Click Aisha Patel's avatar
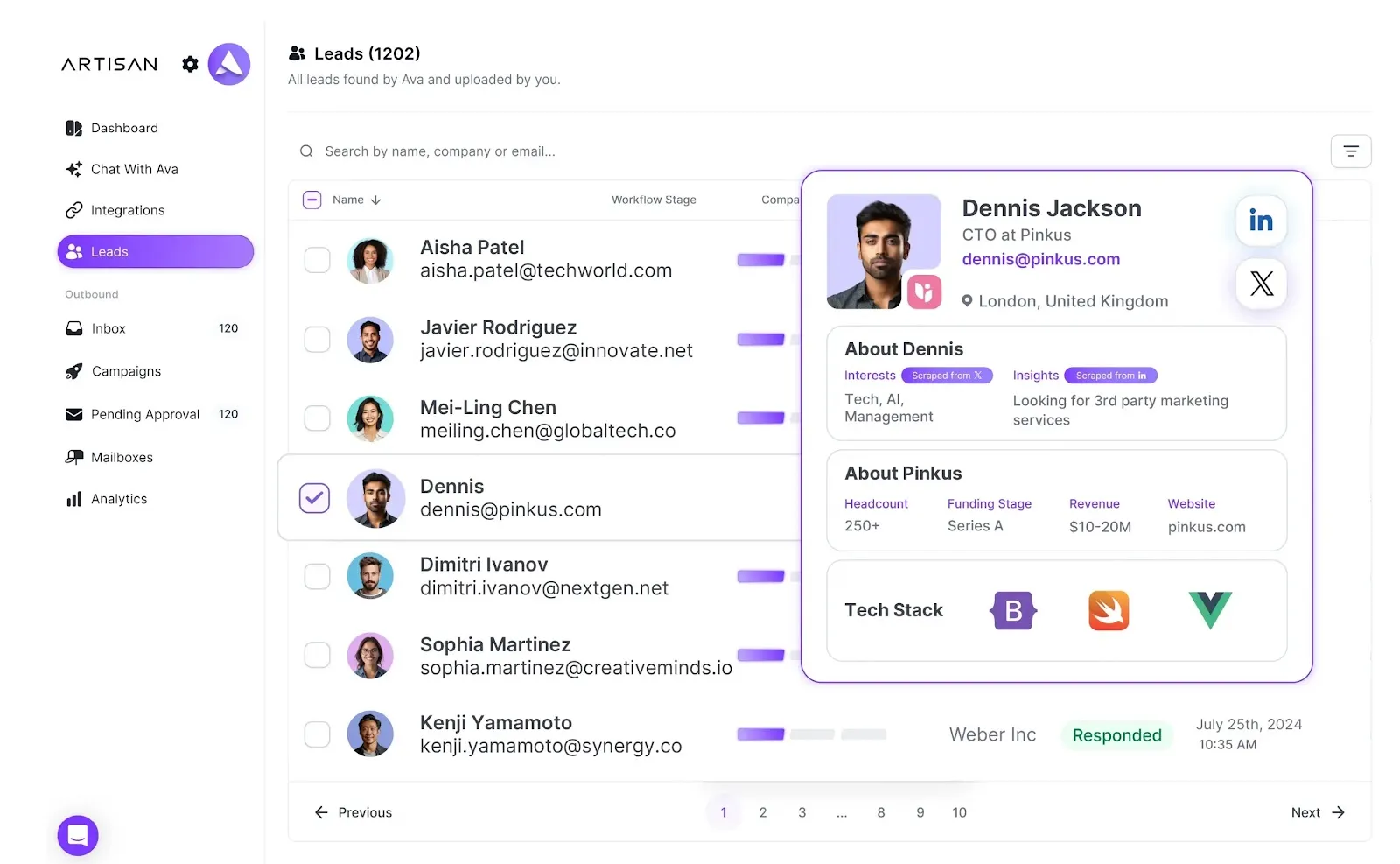Viewport: 1400px width, 864px height. (370, 260)
